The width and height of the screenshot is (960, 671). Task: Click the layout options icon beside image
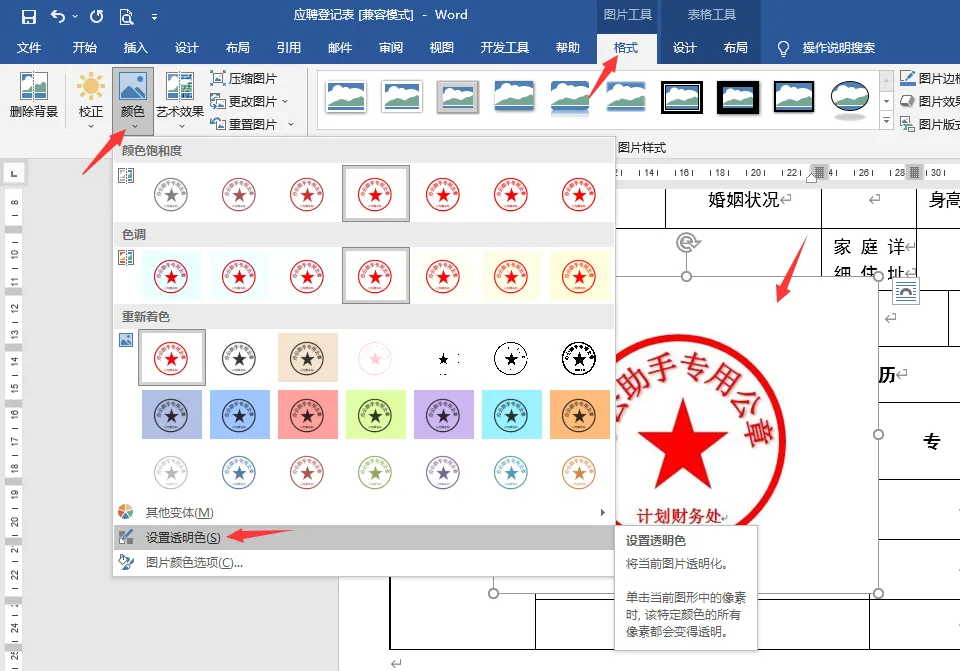point(906,293)
